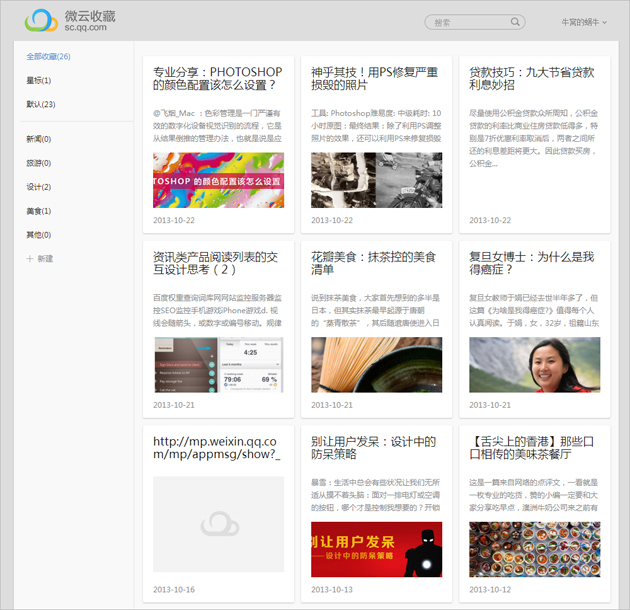The height and width of the screenshot is (610, 630).
Task: Open the 新闻(0) category
Action: [39, 139]
